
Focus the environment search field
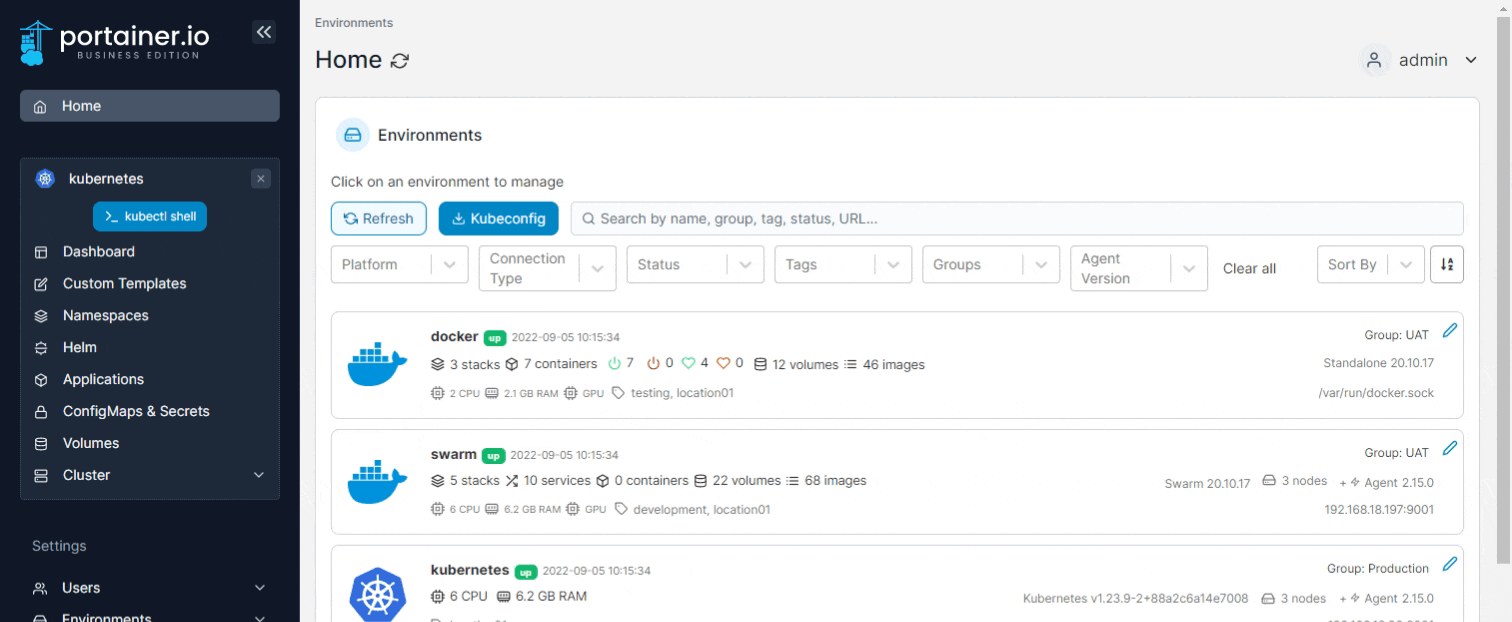click(x=1017, y=219)
